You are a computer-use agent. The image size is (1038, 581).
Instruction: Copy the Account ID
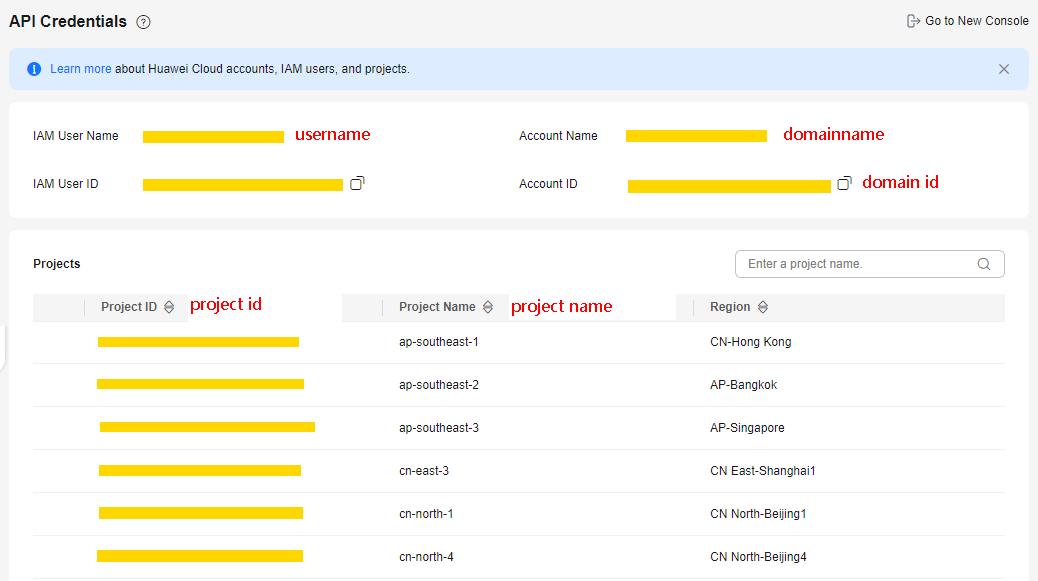[844, 183]
